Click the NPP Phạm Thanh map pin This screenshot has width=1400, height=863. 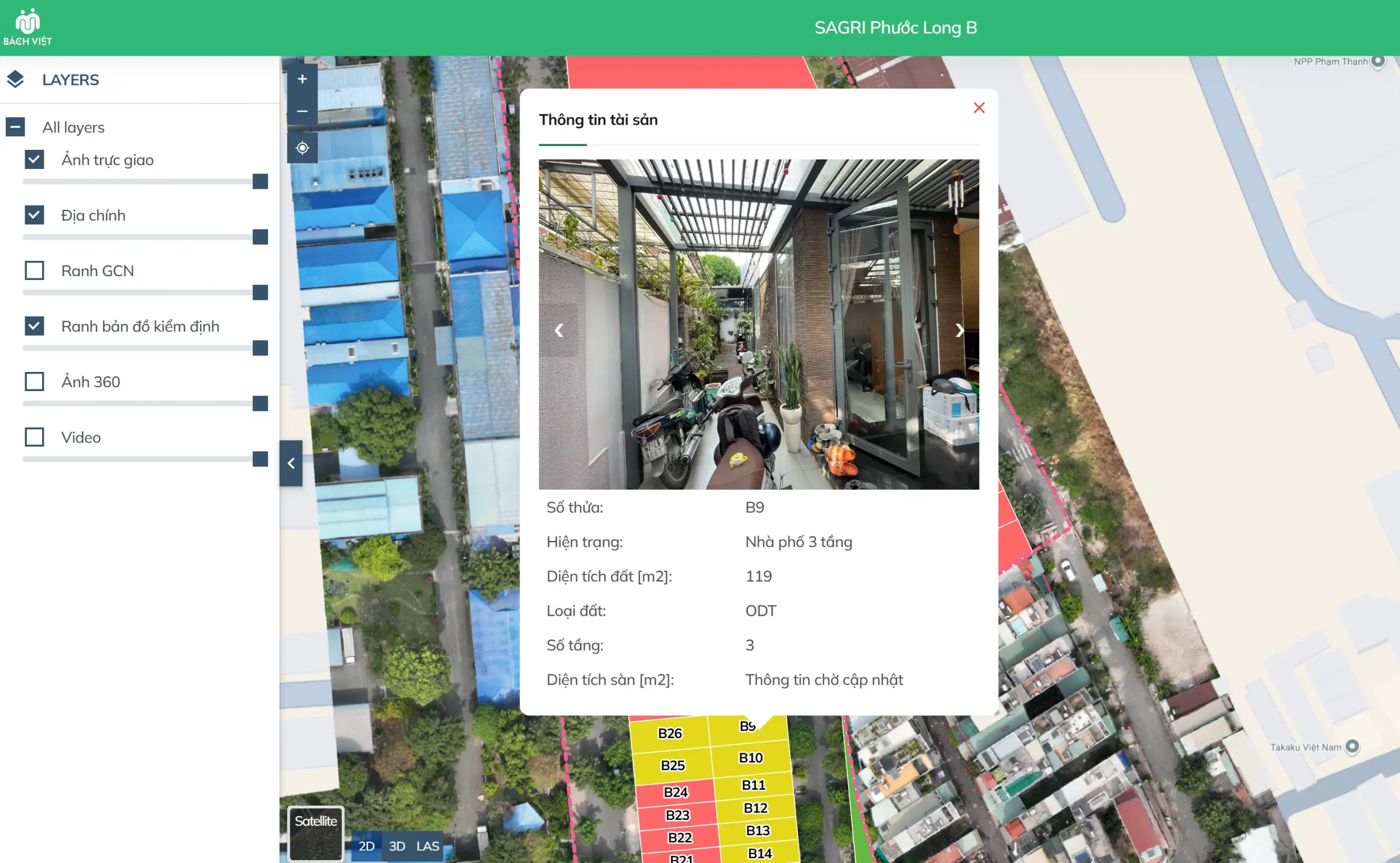point(1378,61)
